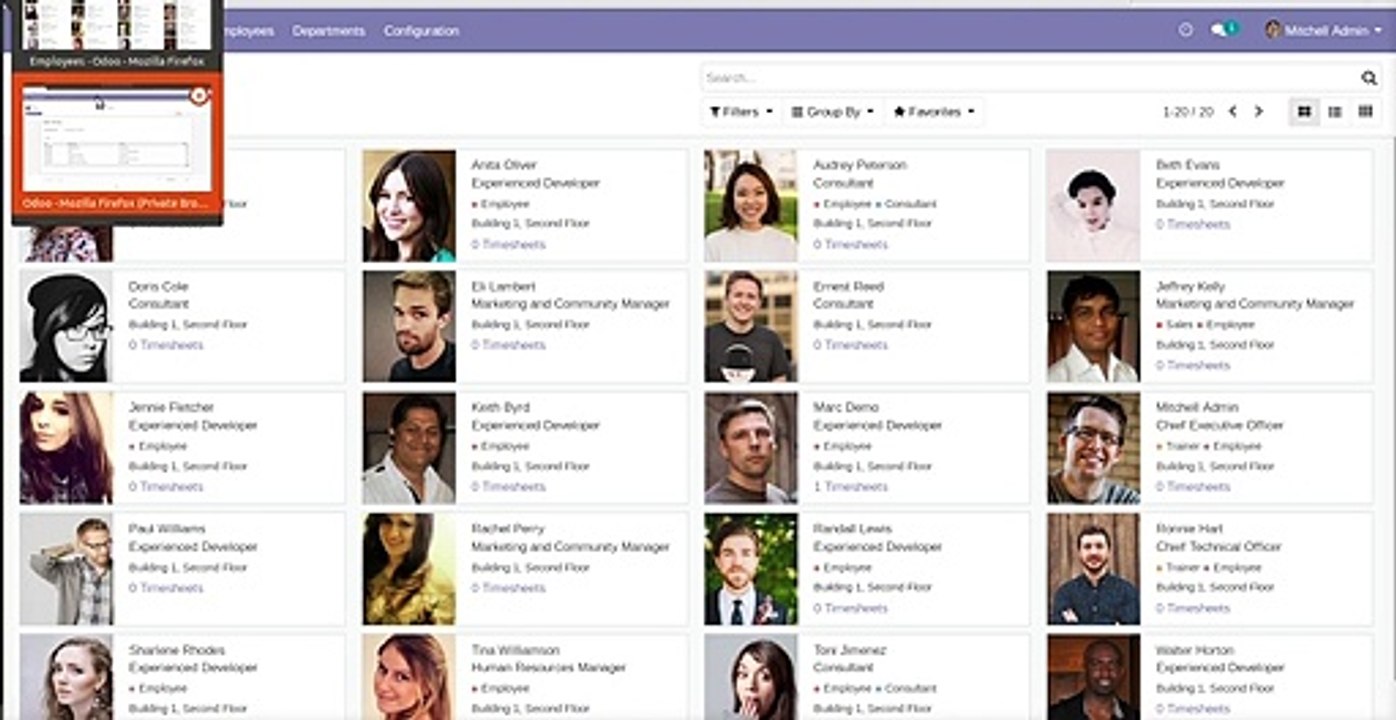This screenshot has height=720, width=1396.
Task: Open Eli Lambert's 0 Timesheets link
Action: [508, 345]
